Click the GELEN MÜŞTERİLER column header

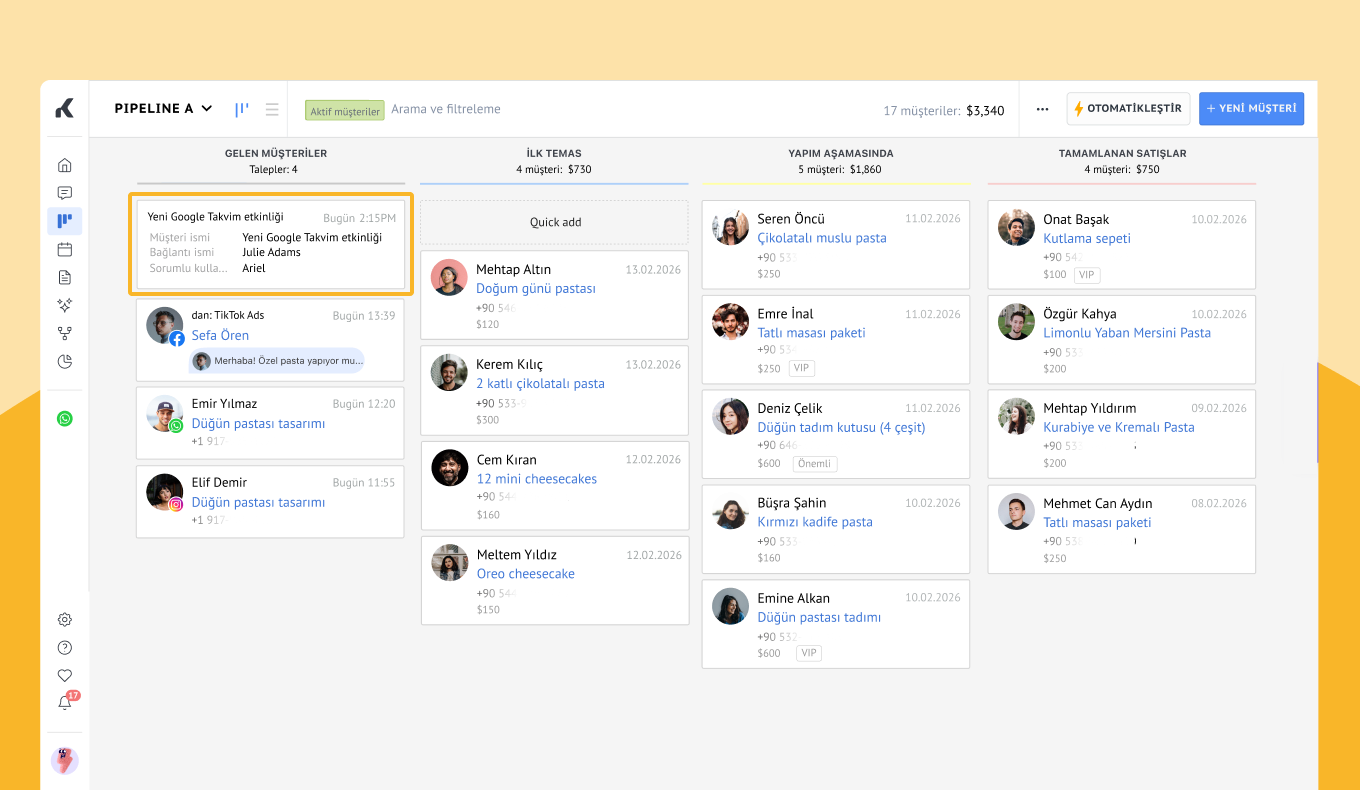275,154
